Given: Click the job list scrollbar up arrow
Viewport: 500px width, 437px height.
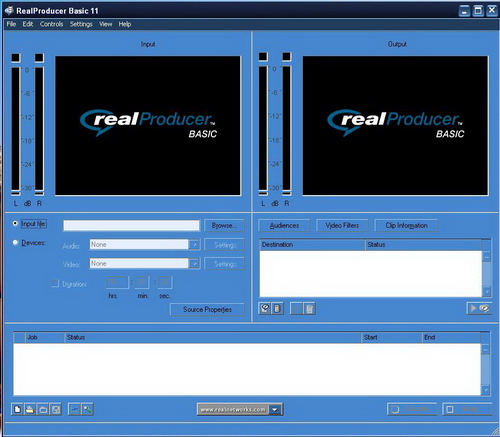Looking at the screenshot, I should [x=486, y=349].
